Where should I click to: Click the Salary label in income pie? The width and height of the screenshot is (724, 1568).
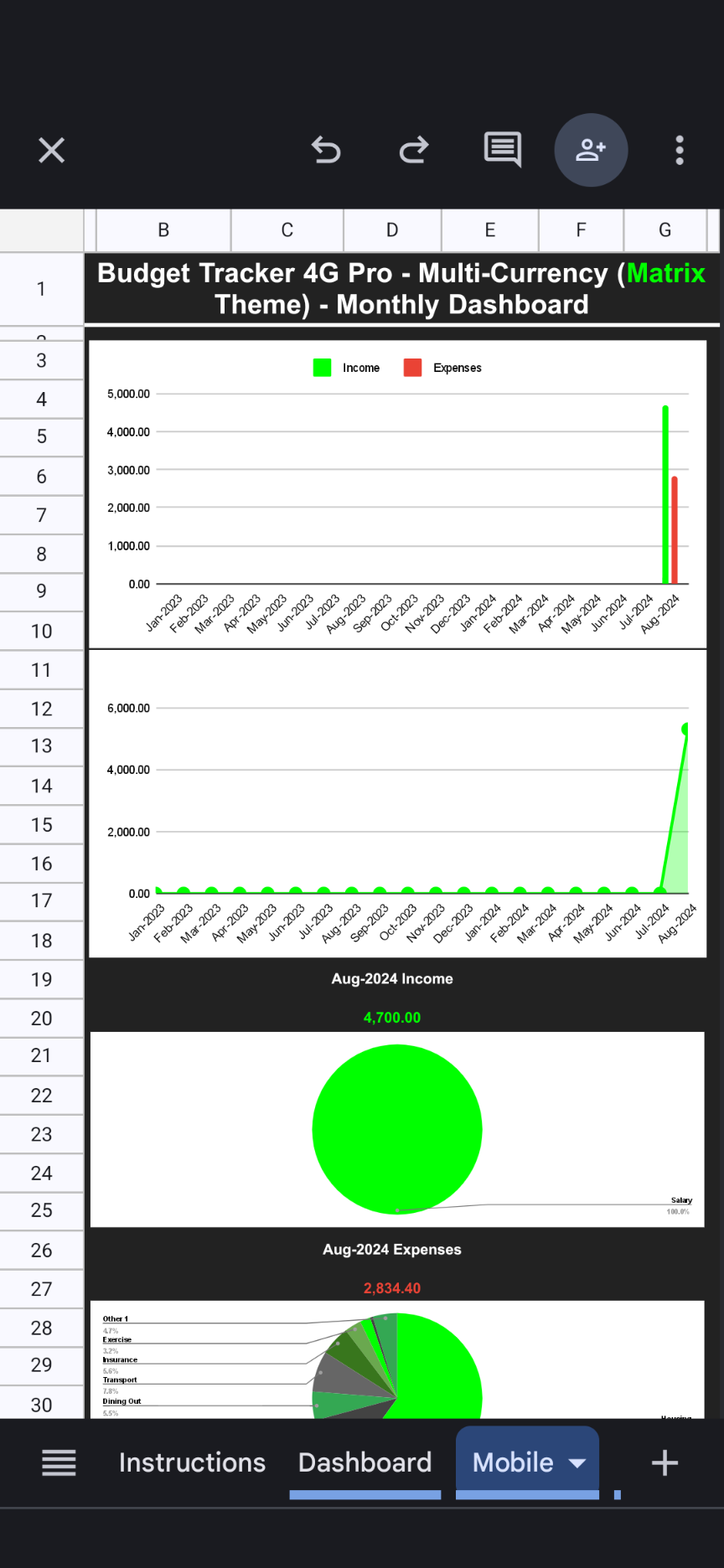(x=681, y=1200)
